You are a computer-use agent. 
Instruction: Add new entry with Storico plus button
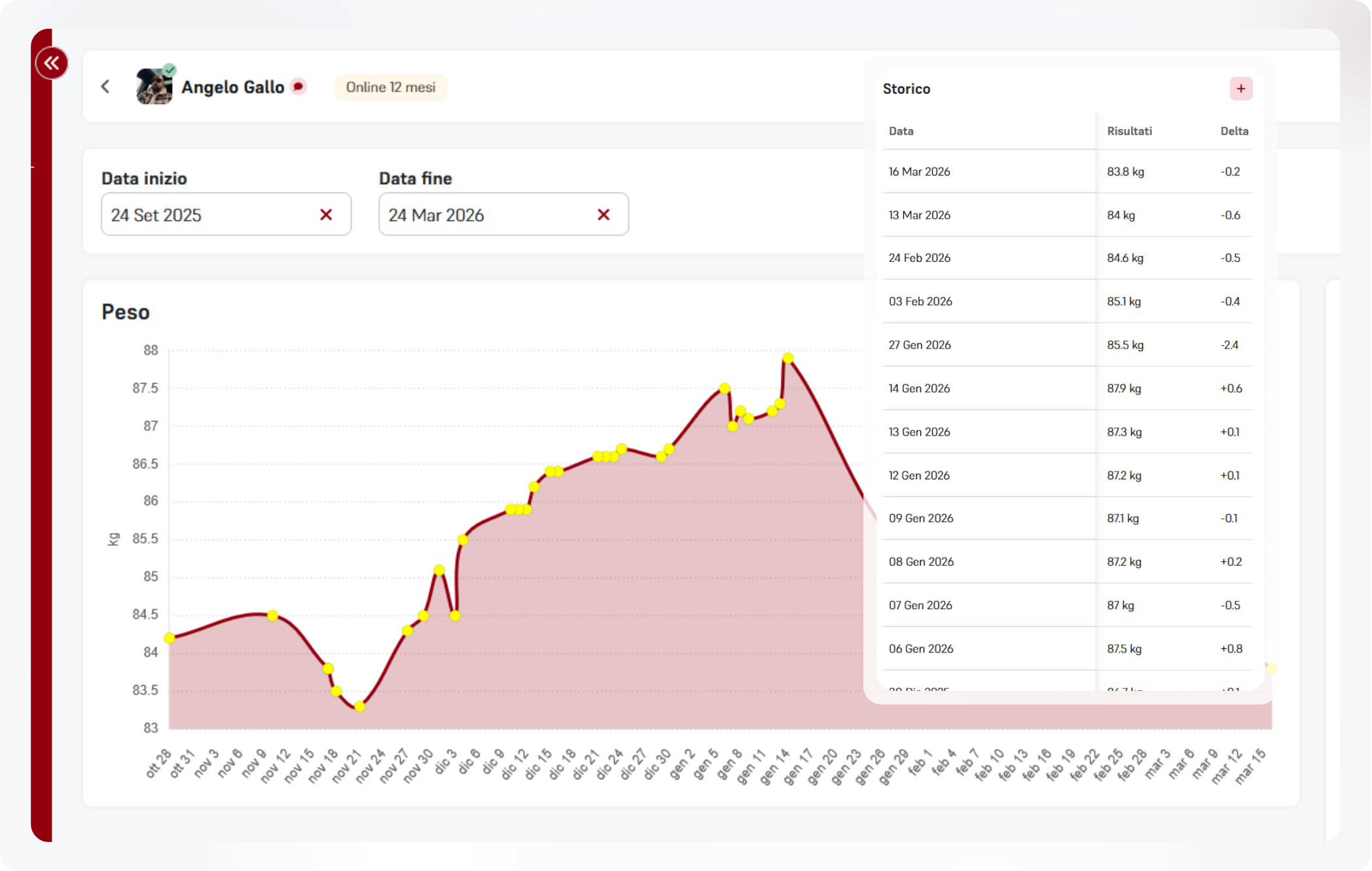coord(1240,89)
